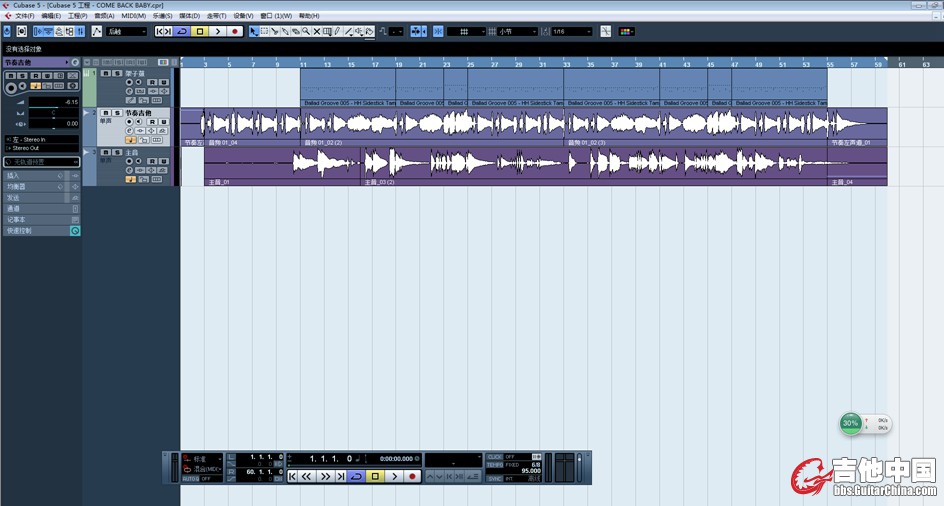Viewport: 944px width, 506px height.
Task: Open the MIDI(M) menu
Action: tap(133, 16)
